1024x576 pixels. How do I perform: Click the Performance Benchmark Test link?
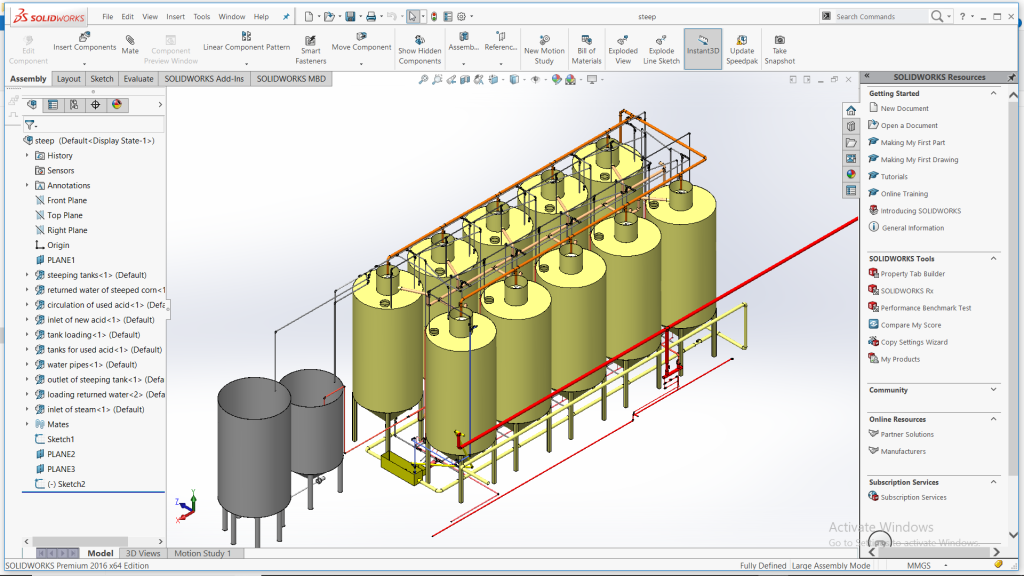(925, 308)
